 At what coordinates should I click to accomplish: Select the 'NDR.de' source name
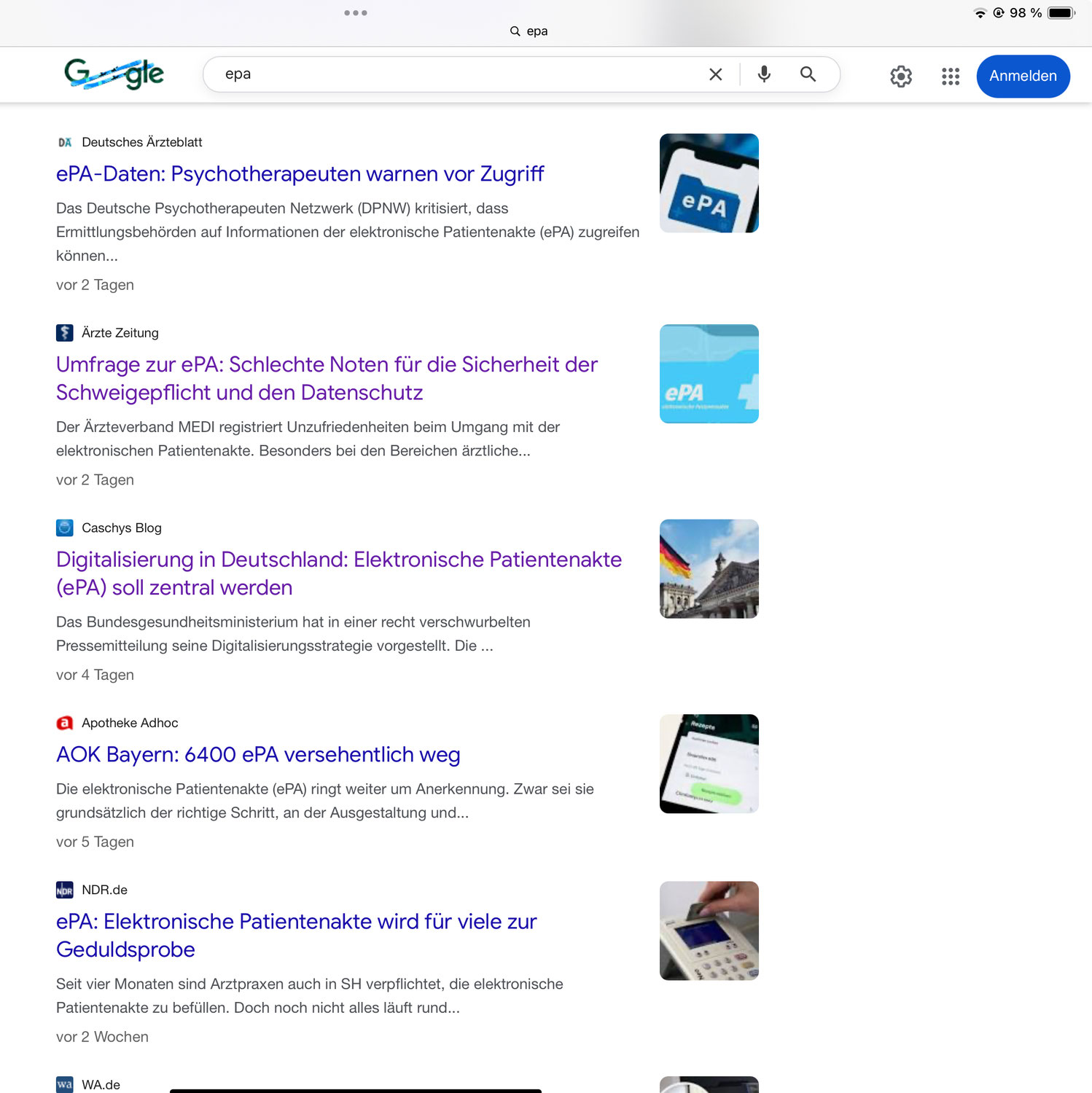(104, 890)
